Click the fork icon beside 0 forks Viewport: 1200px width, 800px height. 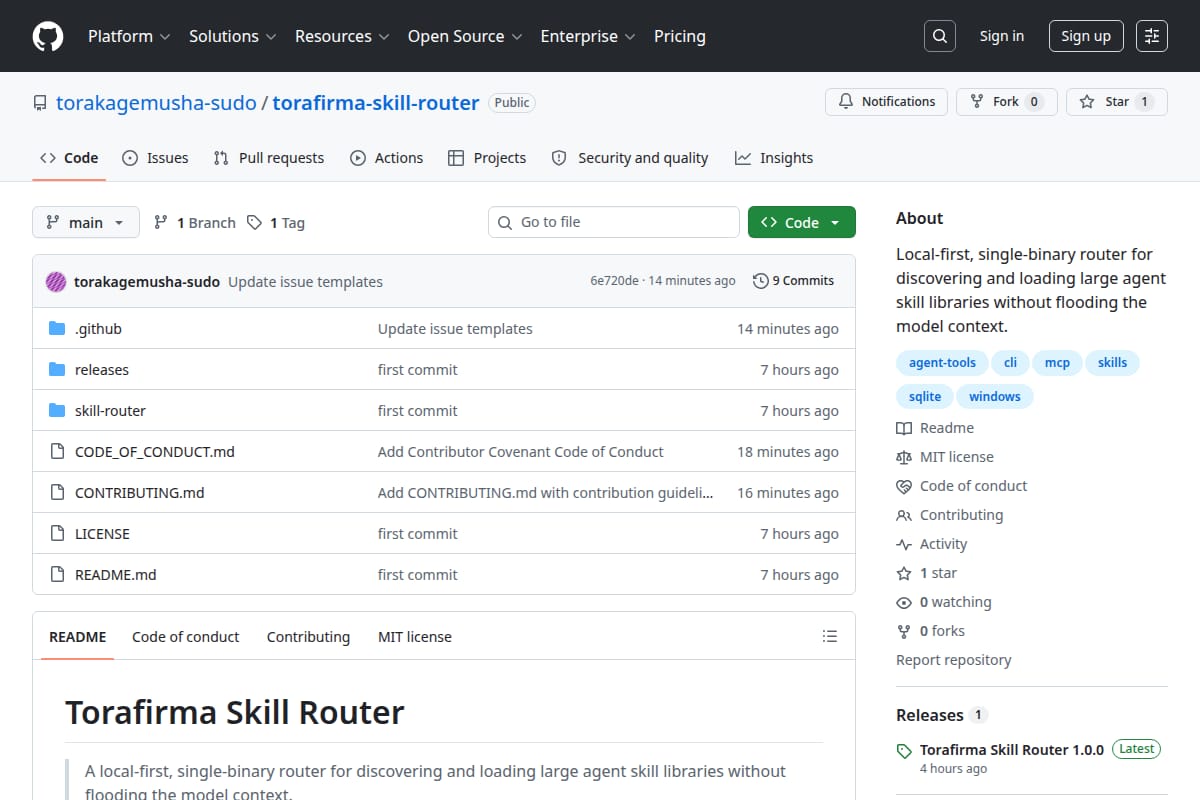[904, 631]
